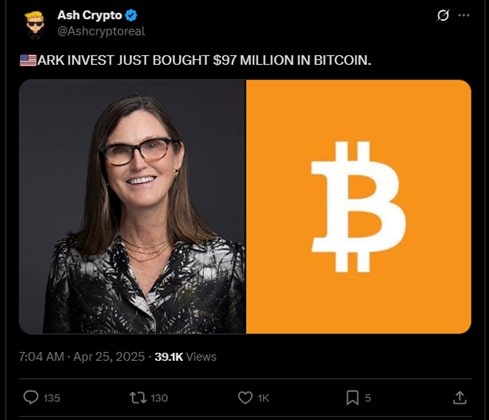Image resolution: width=489 pixels, height=420 pixels.
Task: Click the Ash Crypto display name
Action: point(90,15)
